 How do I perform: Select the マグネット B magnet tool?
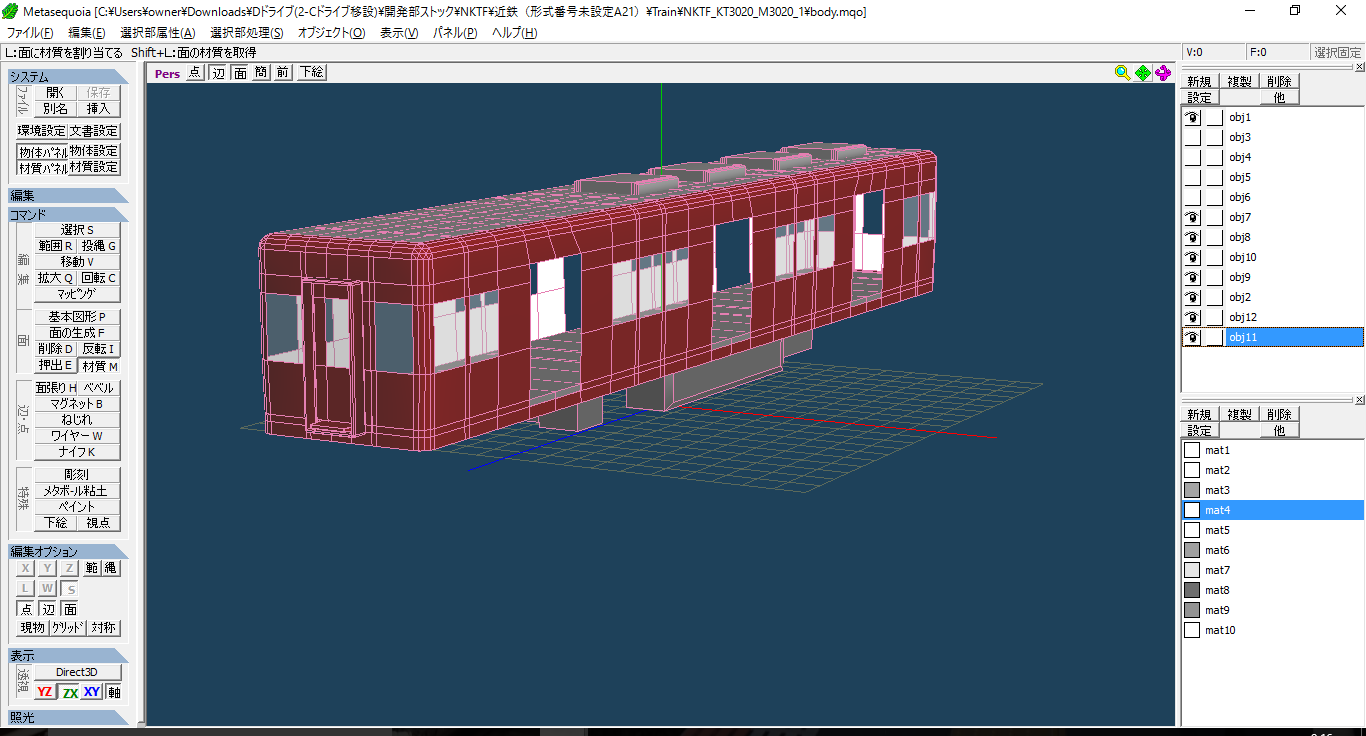pos(77,404)
